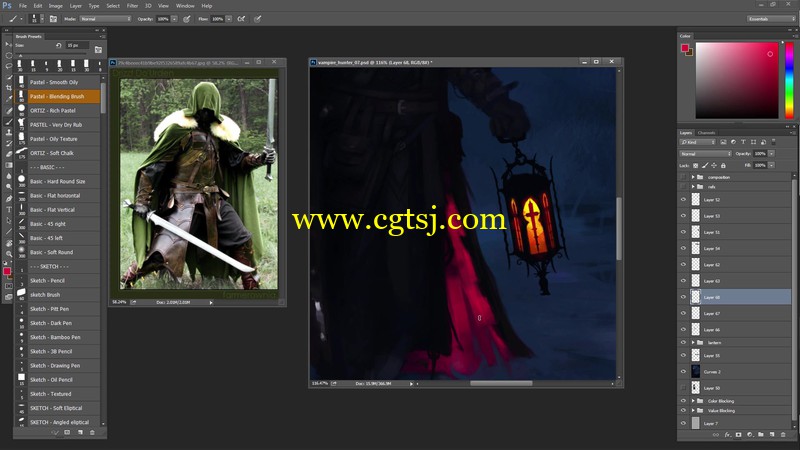
Task: Choose ORTIZ - Rich Pastel brush preset
Action: point(58,110)
